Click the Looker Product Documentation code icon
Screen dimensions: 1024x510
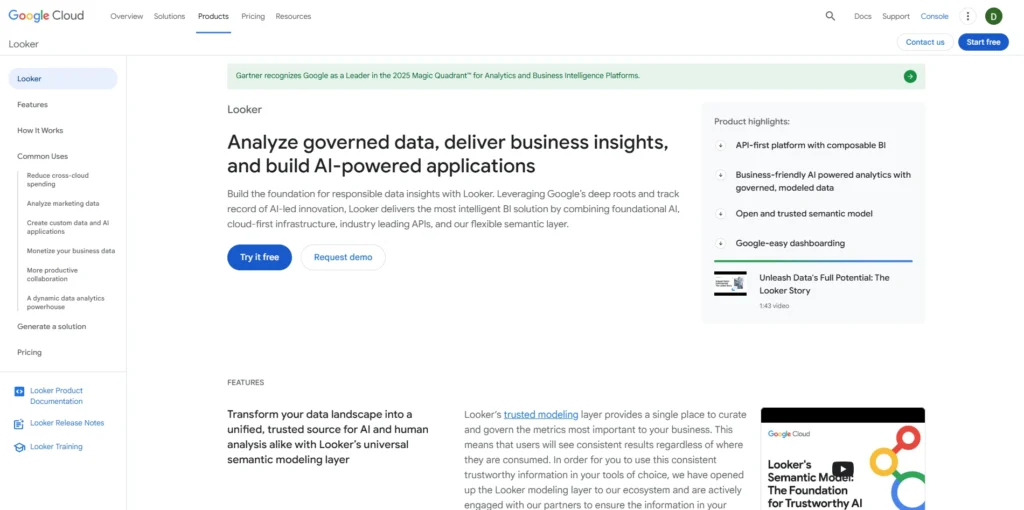[19, 391]
